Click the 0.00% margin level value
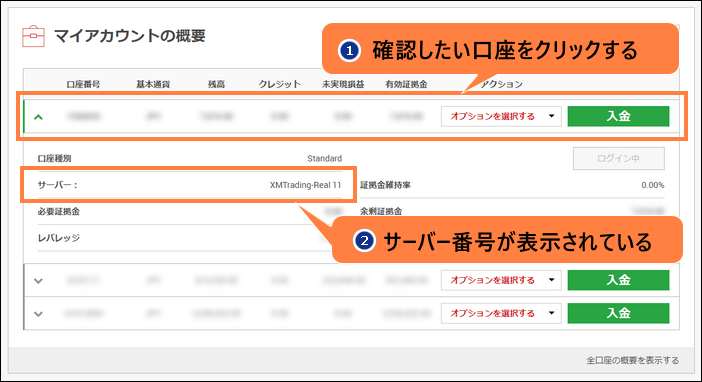702x382 pixels. pyautogui.click(x=653, y=185)
